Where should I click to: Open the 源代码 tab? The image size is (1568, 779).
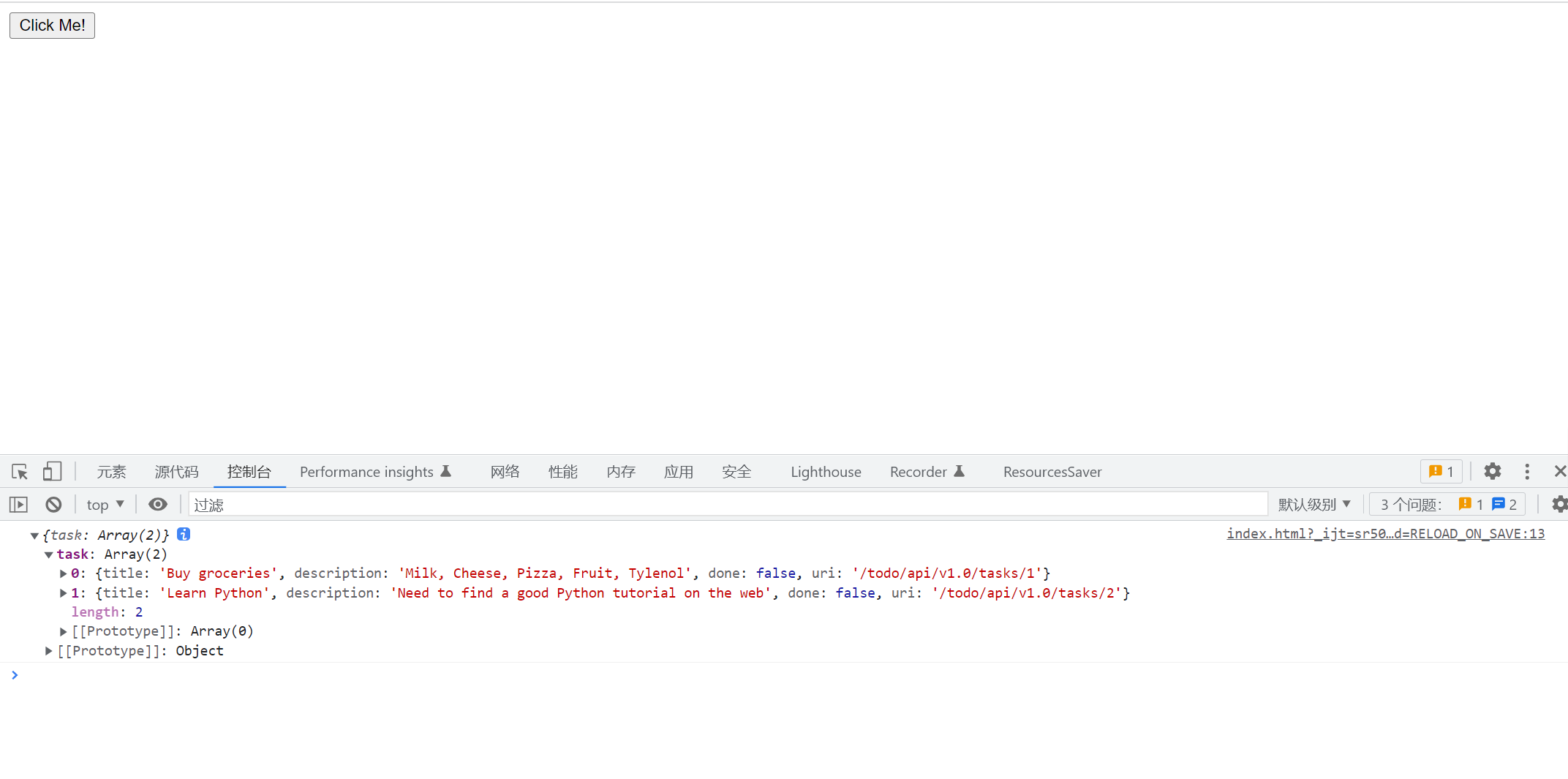176,472
